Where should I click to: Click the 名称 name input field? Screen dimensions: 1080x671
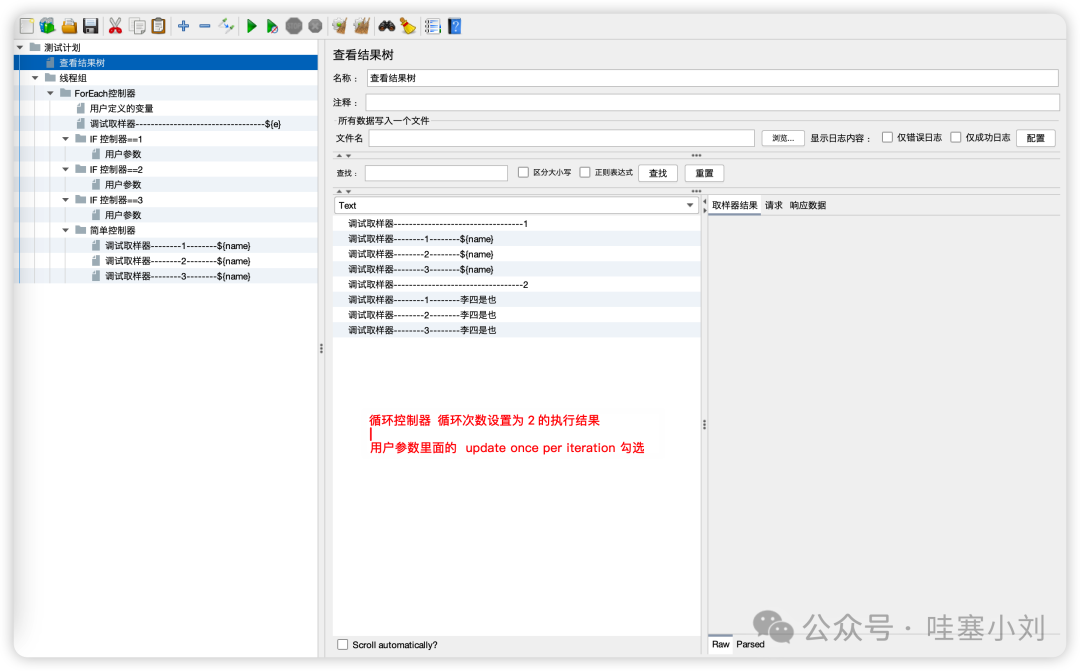coord(712,78)
